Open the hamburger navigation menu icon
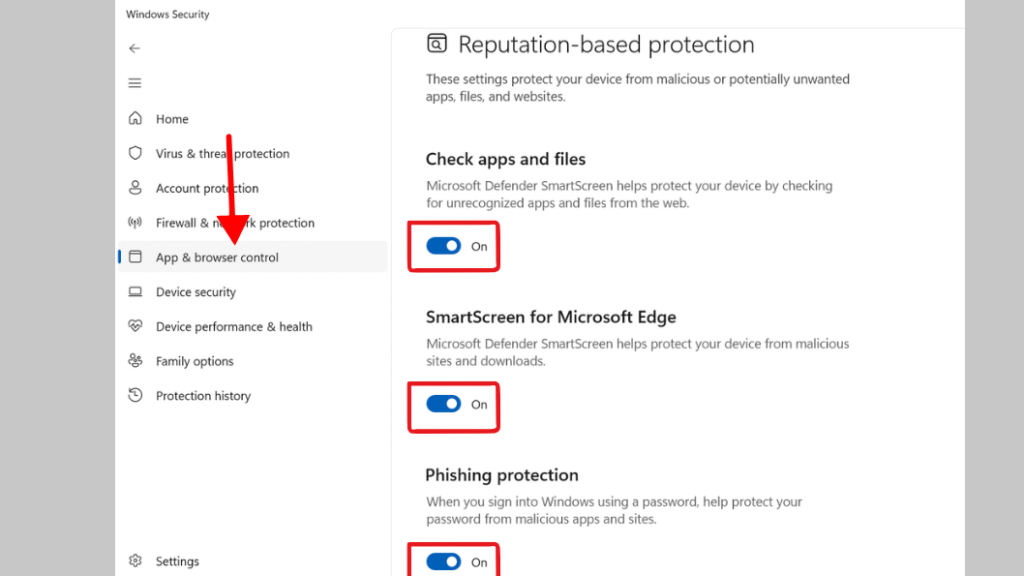 pyautogui.click(x=135, y=83)
